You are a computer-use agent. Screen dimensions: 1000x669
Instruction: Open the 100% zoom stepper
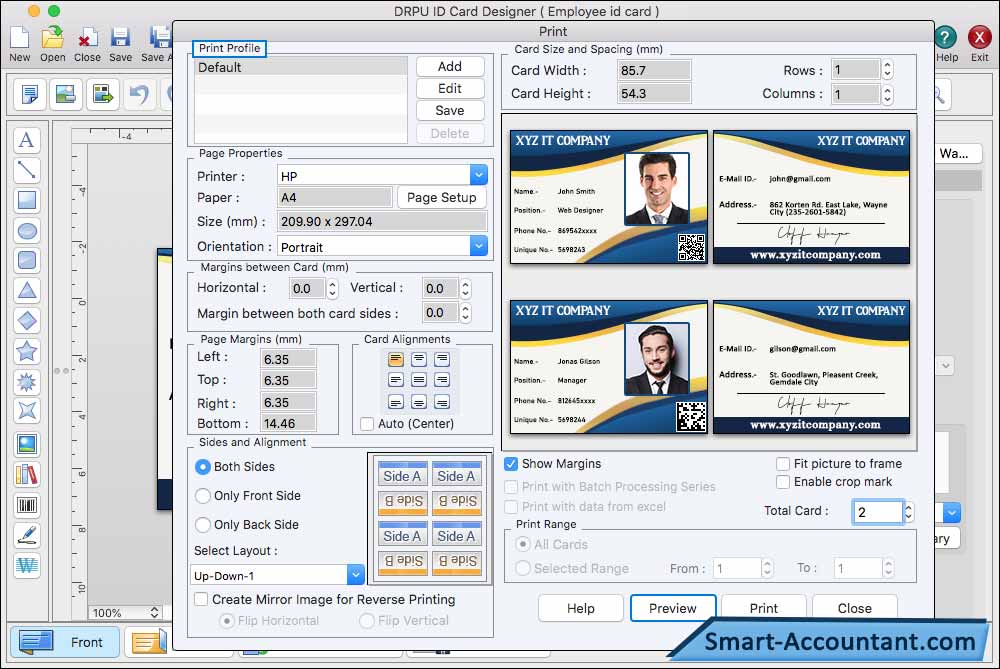click(x=154, y=612)
